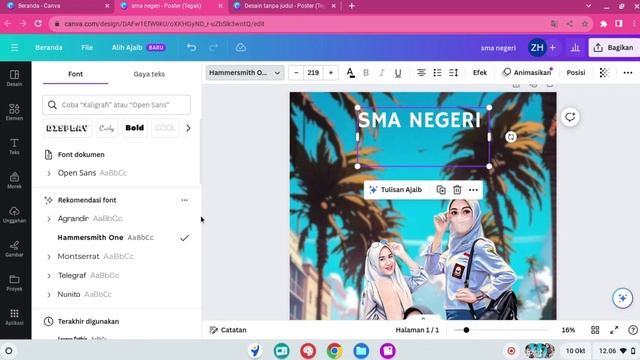Apply bulleted list formatting
The image size is (640, 360).
click(437, 73)
